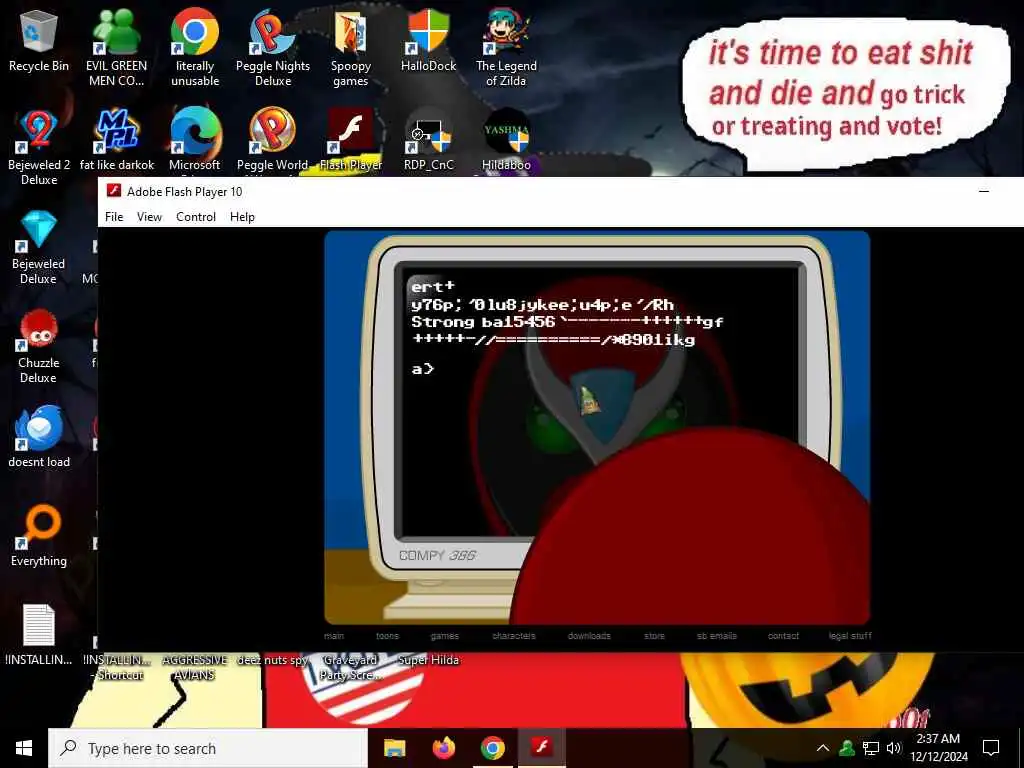
Task: Open RDP_CnC desktop shortcut
Action: [x=428, y=140]
